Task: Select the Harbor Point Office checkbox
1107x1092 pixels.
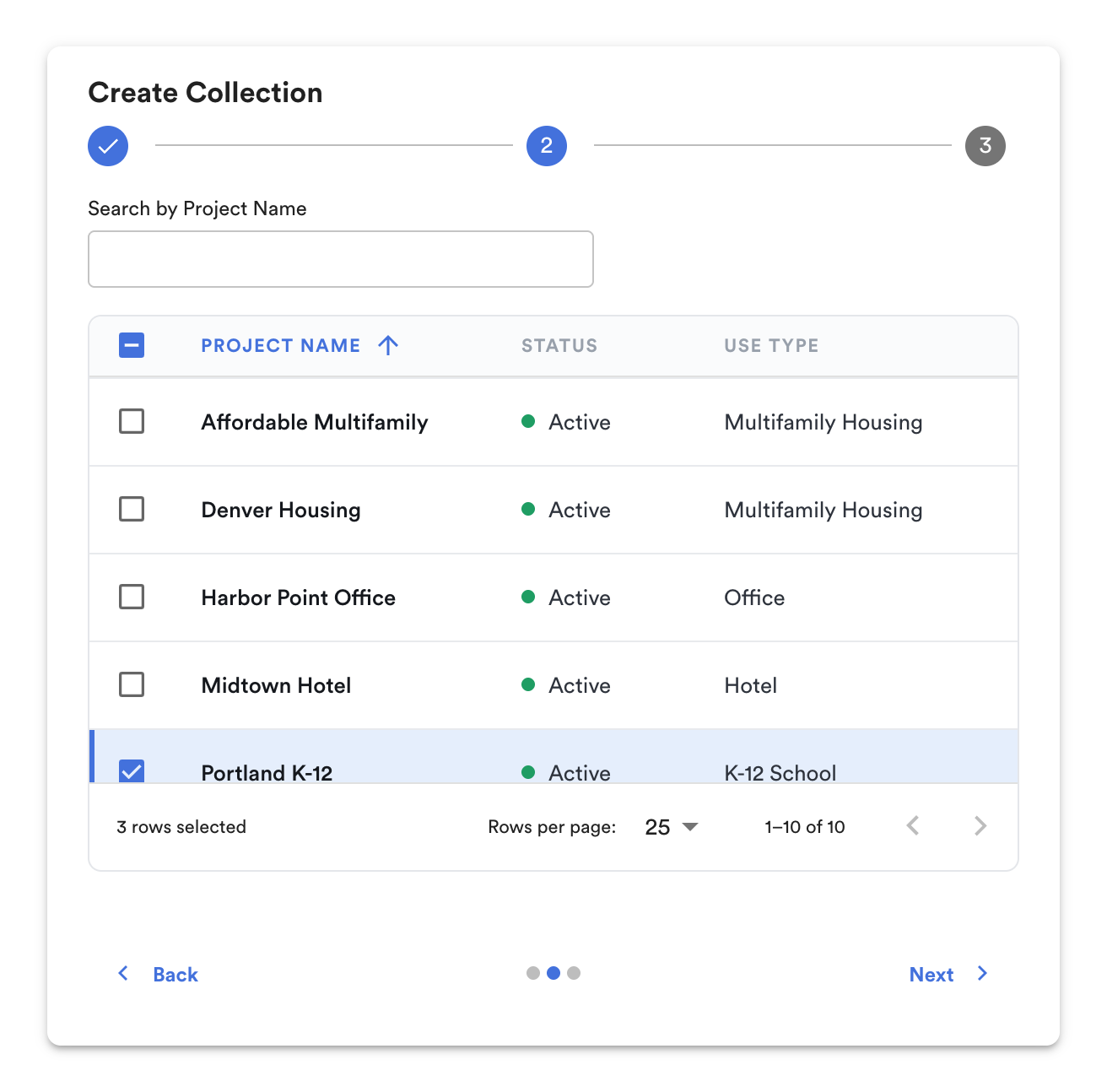Action: pyautogui.click(x=132, y=597)
